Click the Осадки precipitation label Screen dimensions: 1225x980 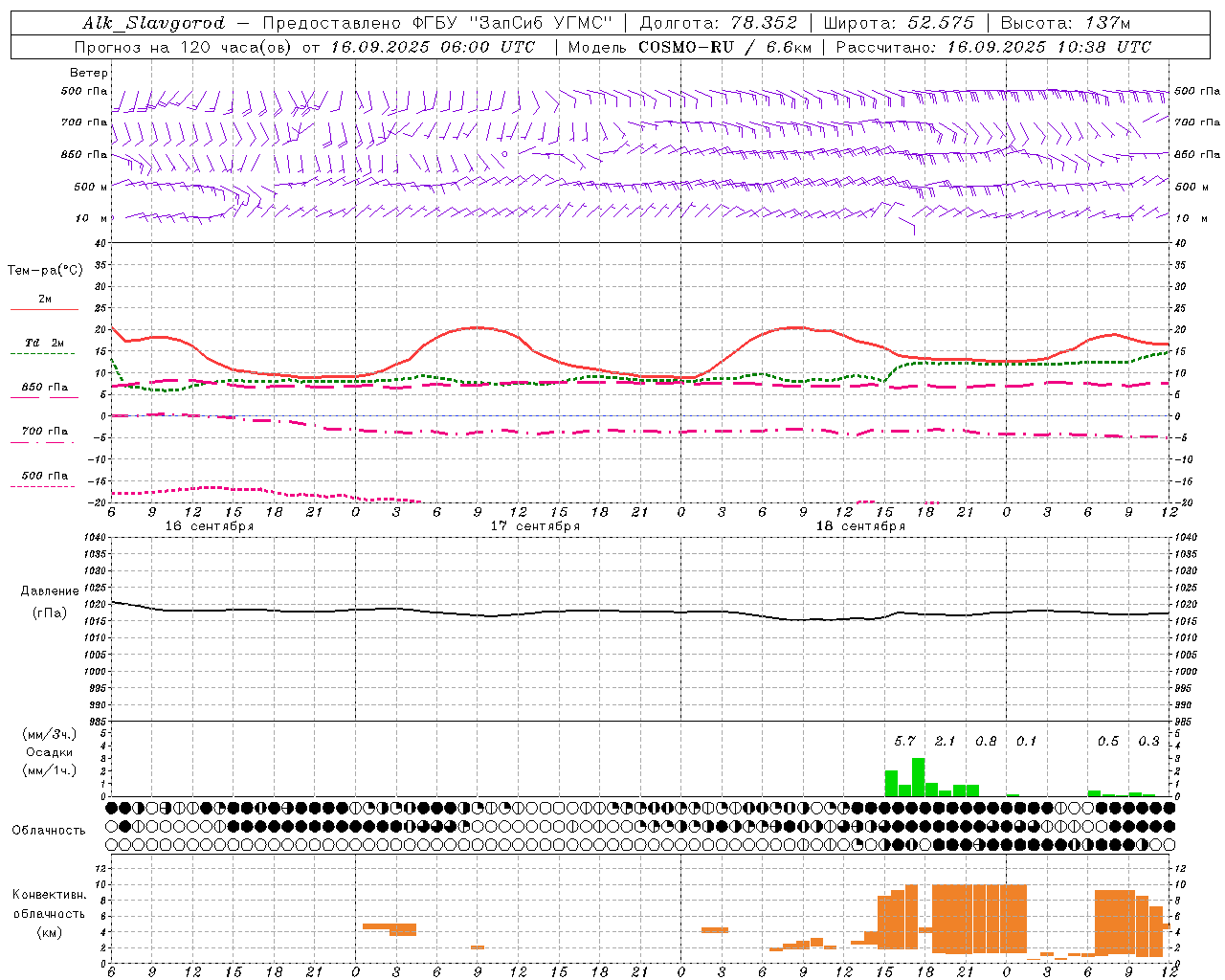[x=50, y=752]
